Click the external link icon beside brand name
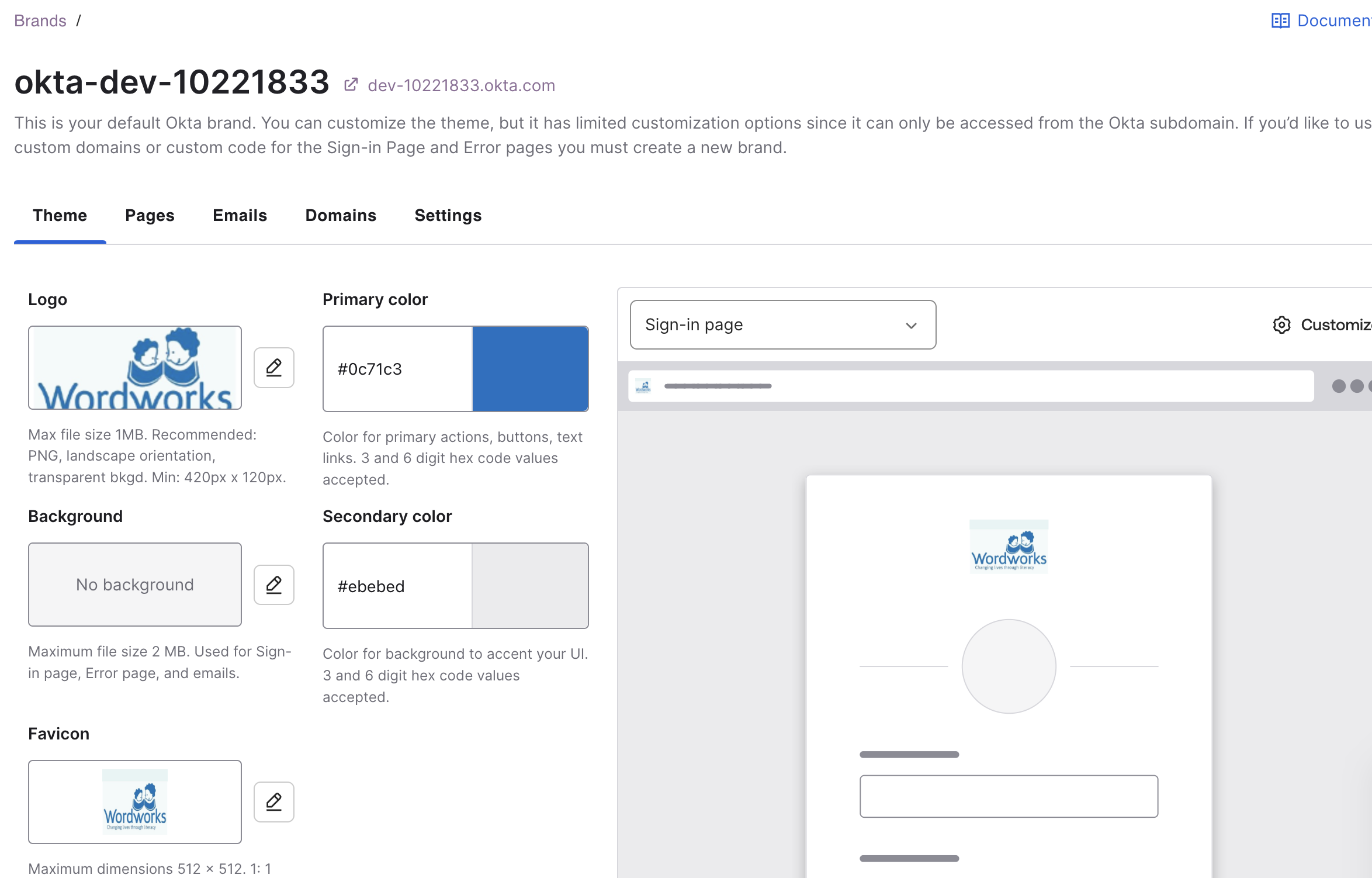The height and width of the screenshot is (878, 1372). point(351,85)
